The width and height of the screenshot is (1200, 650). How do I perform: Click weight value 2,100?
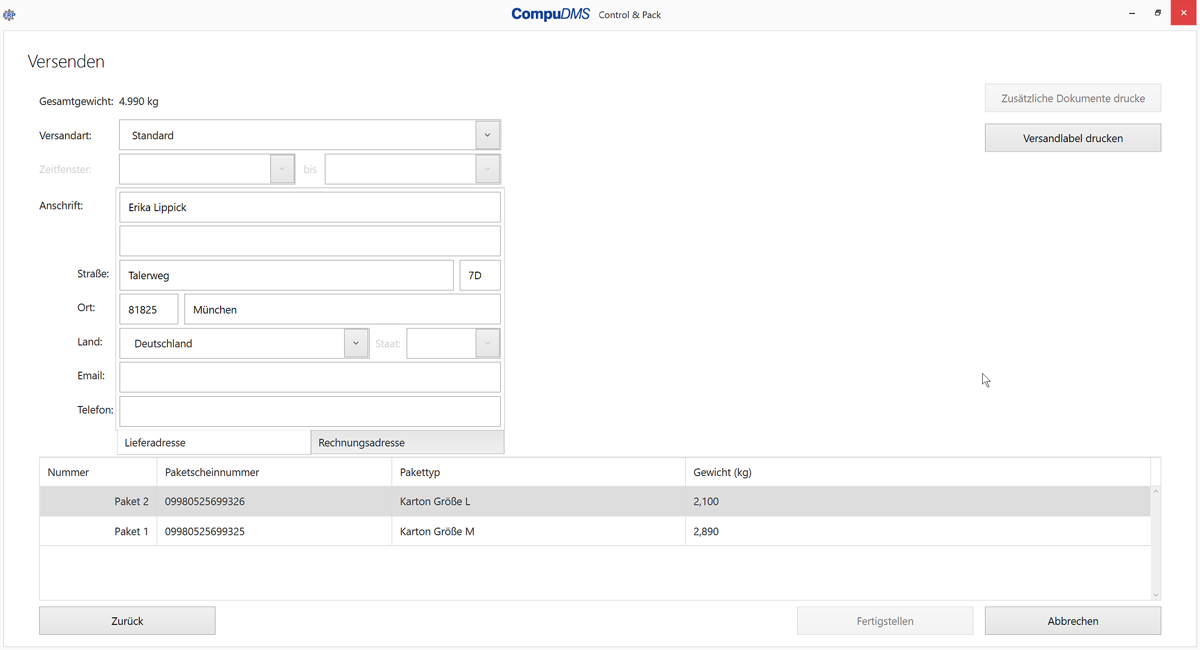[x=706, y=501]
